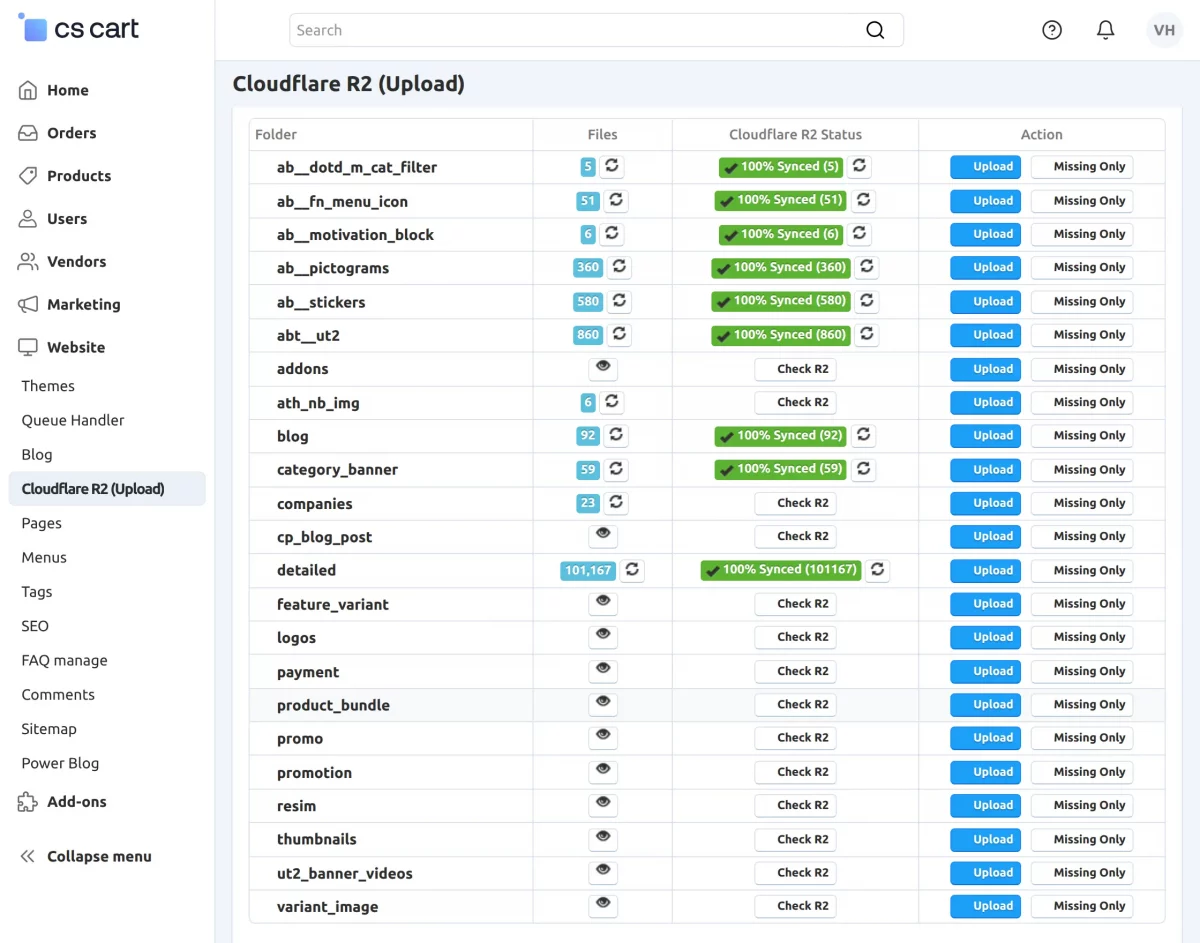Refresh file count for ab__dotd_m_cat_filter
The width and height of the screenshot is (1200, 943).
pyautogui.click(x=611, y=166)
